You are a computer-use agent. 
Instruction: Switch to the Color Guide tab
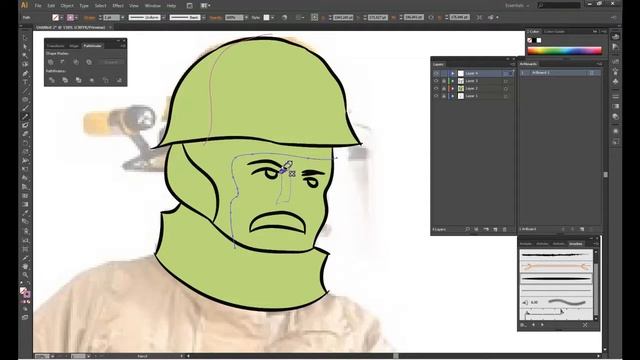click(554, 31)
